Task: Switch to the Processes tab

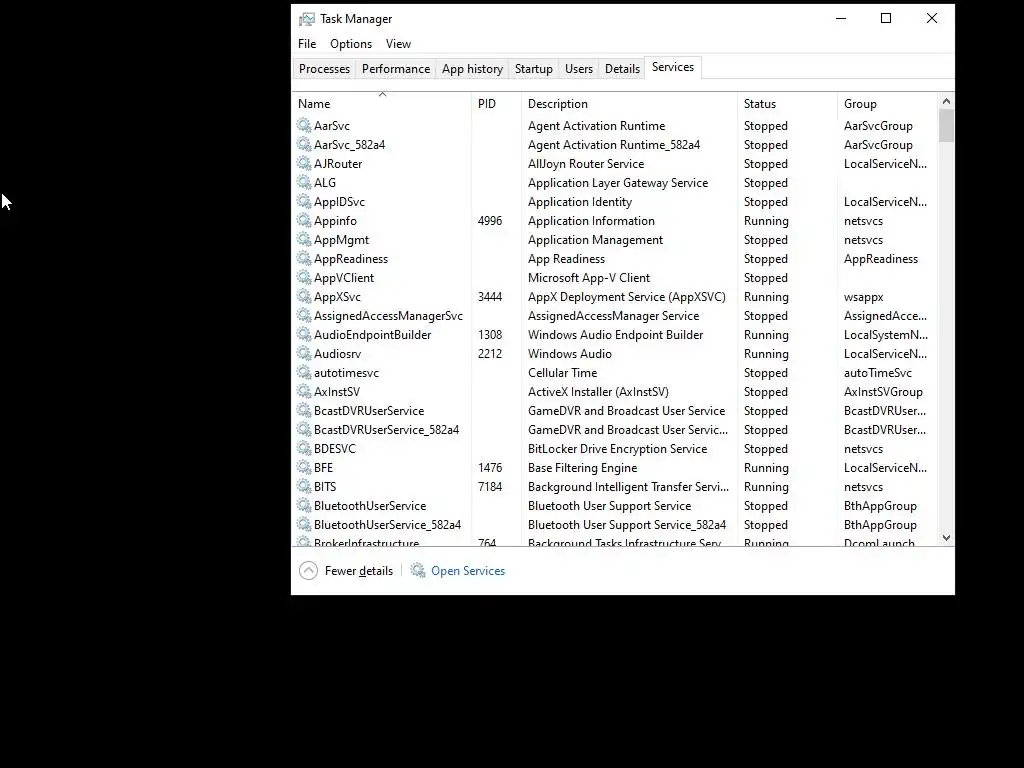Action: (x=325, y=69)
